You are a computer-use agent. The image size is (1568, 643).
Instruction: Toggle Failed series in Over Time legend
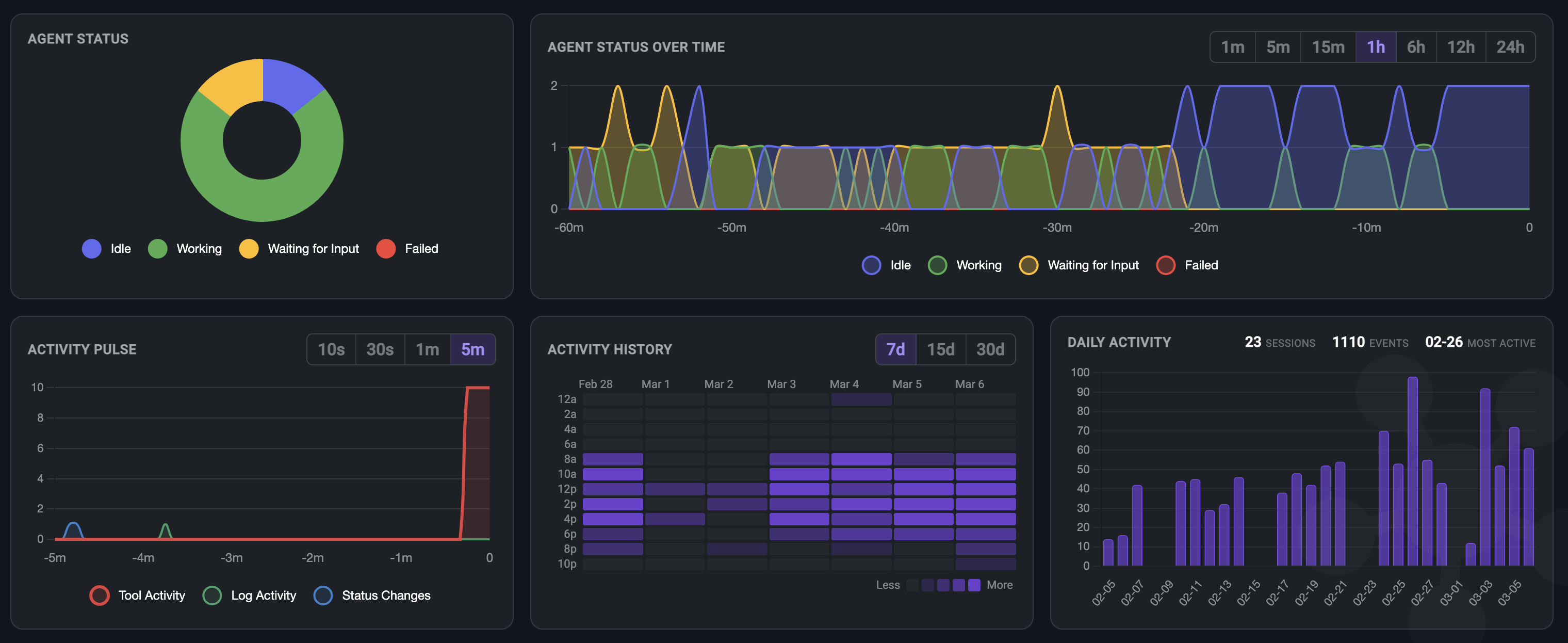click(1165, 265)
